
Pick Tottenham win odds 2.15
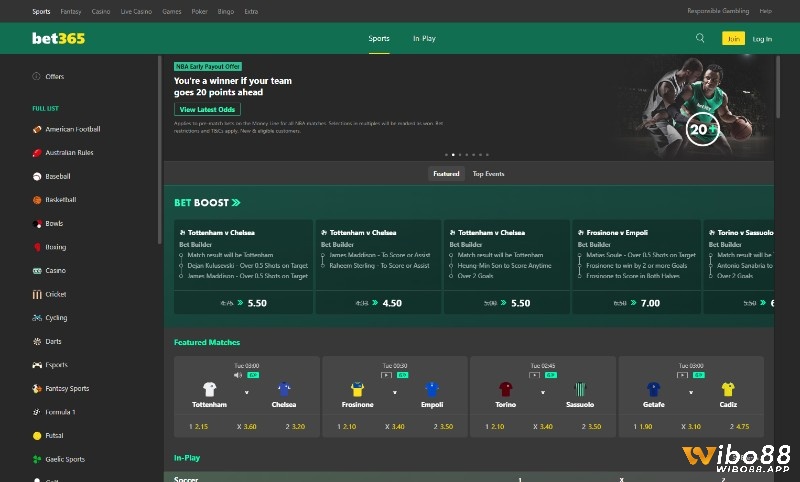click(x=198, y=426)
